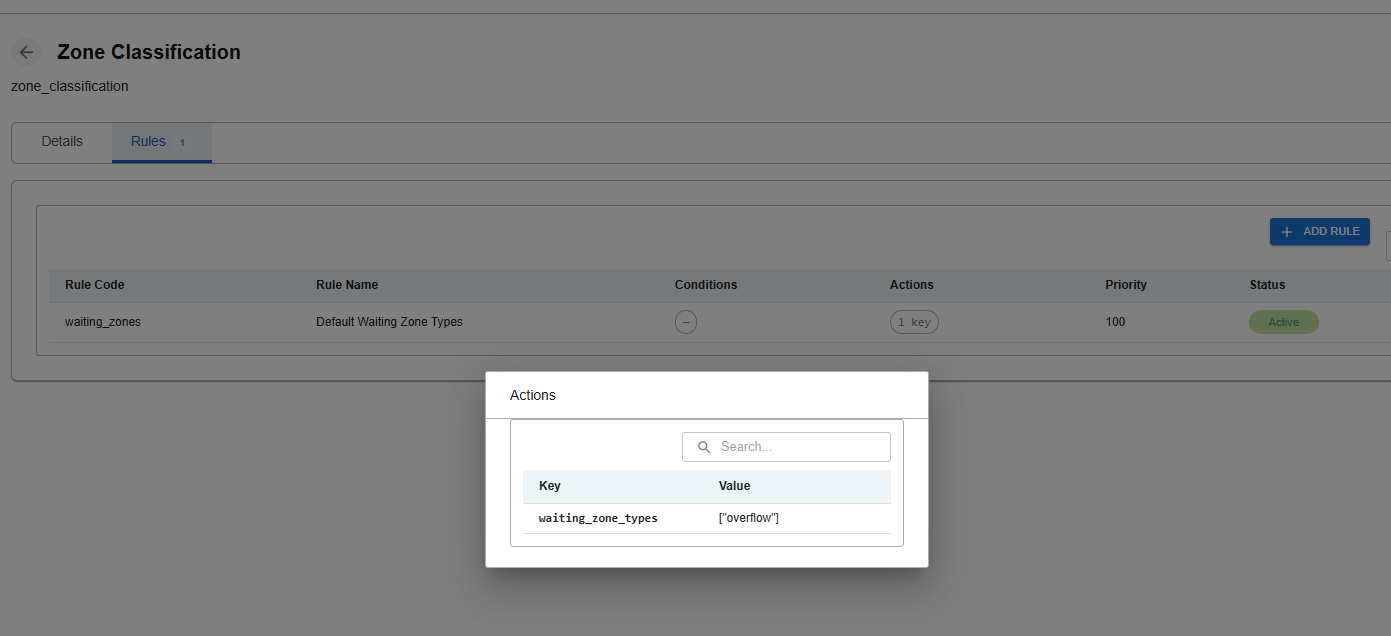Click the circled arrow beside Zone Classification title
Viewport: 1391px width, 636px height.
point(25,52)
